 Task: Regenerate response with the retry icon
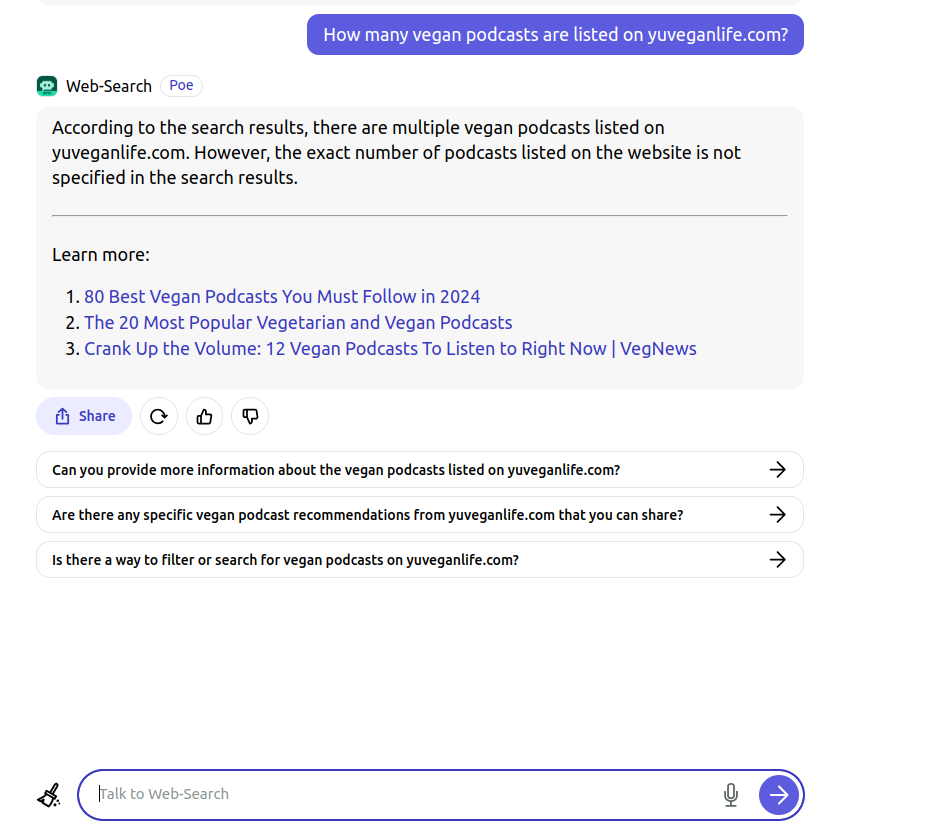click(159, 417)
